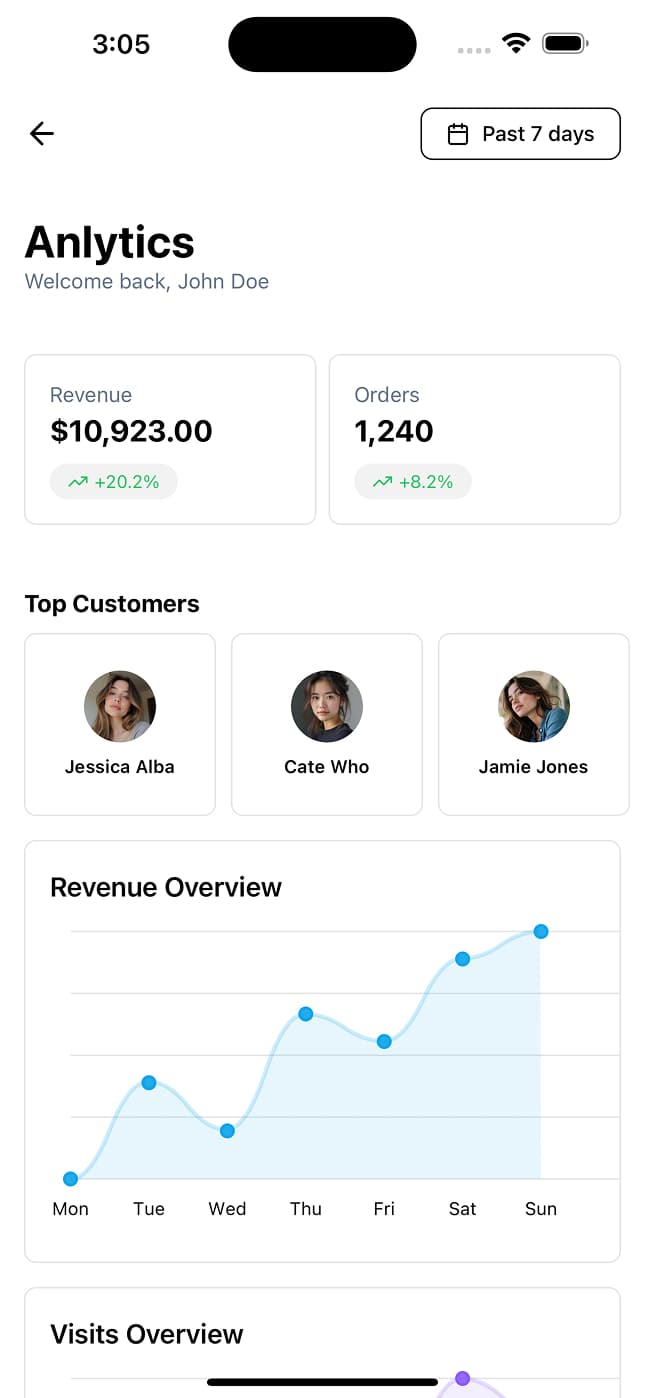Image resolution: width=645 pixels, height=1398 pixels.
Task: Expand the Revenue Overview chart section
Action: [165, 887]
